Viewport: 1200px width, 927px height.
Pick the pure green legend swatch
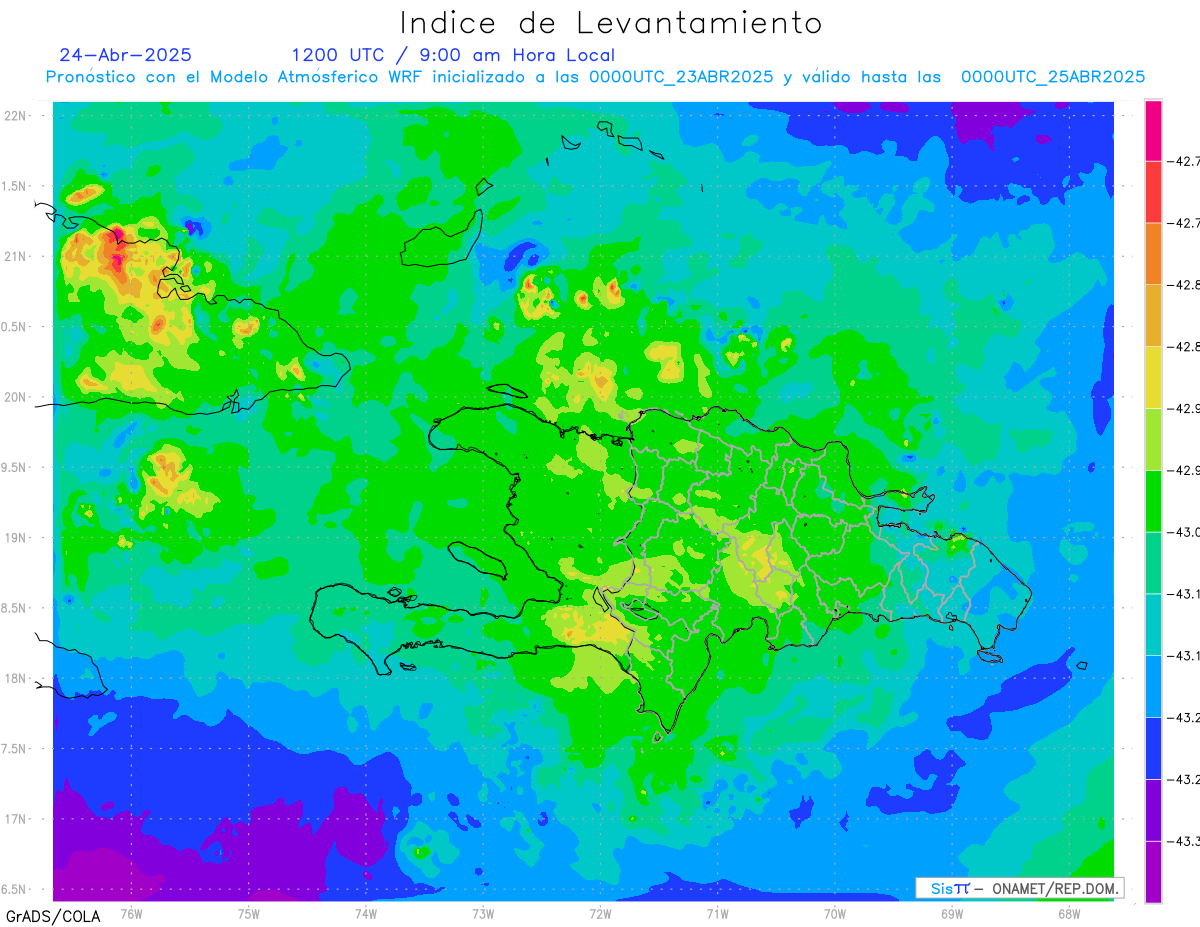(1153, 501)
